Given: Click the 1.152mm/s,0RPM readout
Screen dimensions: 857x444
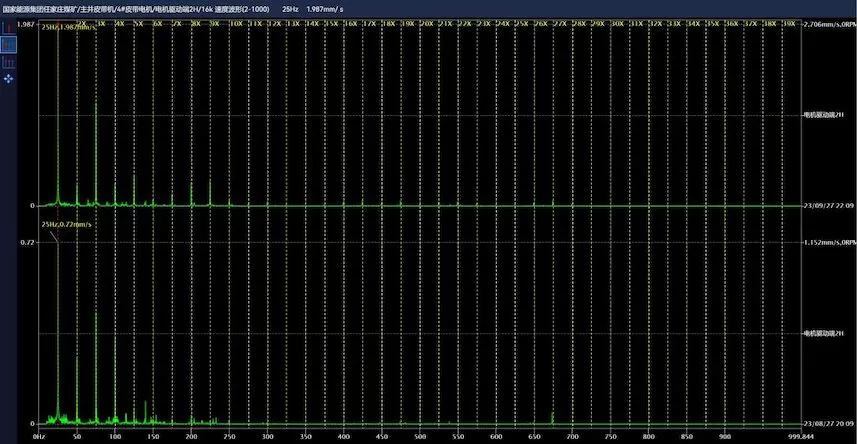Looking at the screenshot, I should point(829,242).
